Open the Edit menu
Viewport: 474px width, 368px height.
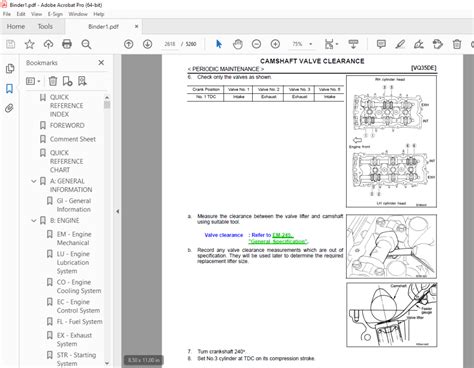tap(21, 14)
